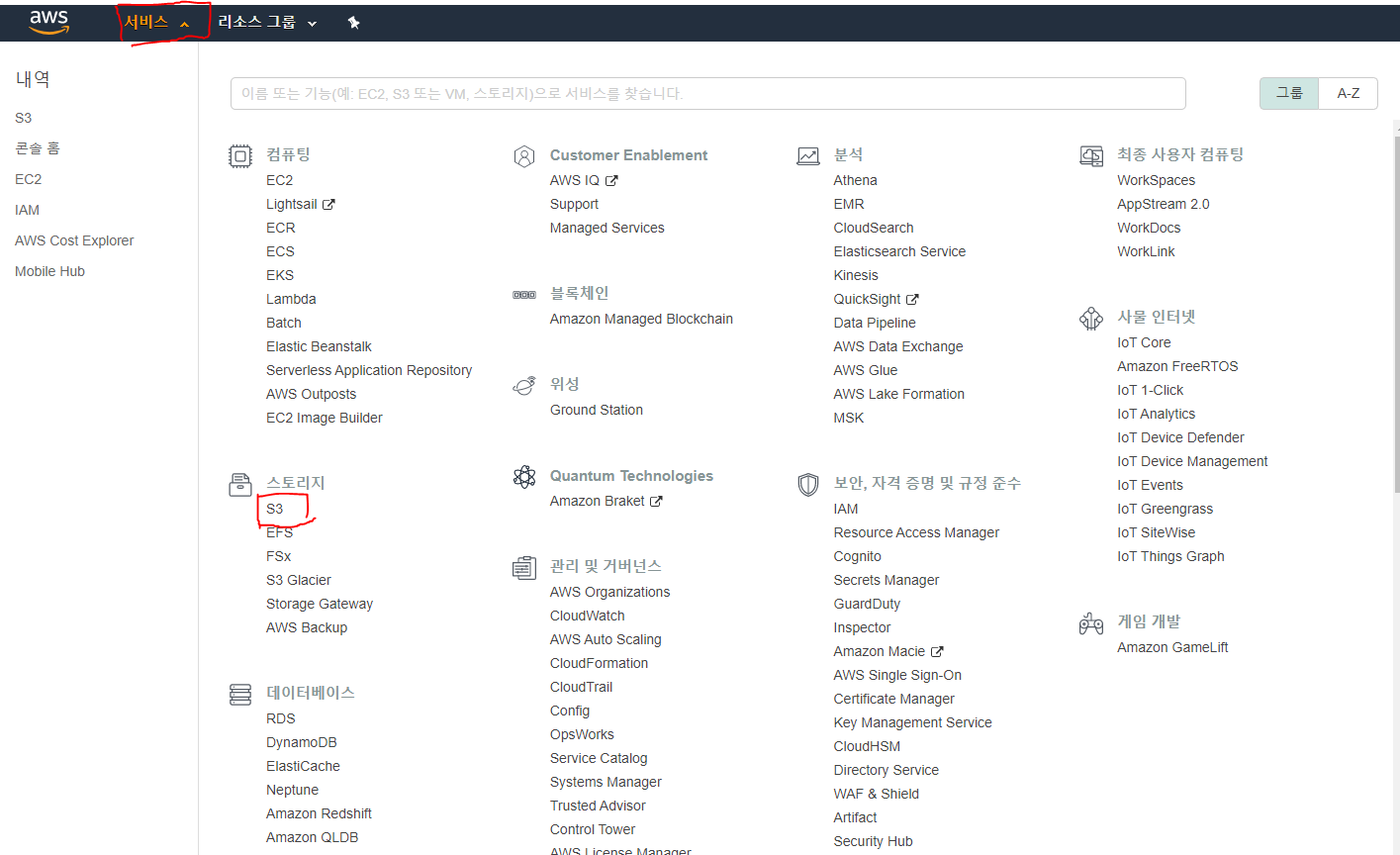Click the AWS logo

pos(48,22)
